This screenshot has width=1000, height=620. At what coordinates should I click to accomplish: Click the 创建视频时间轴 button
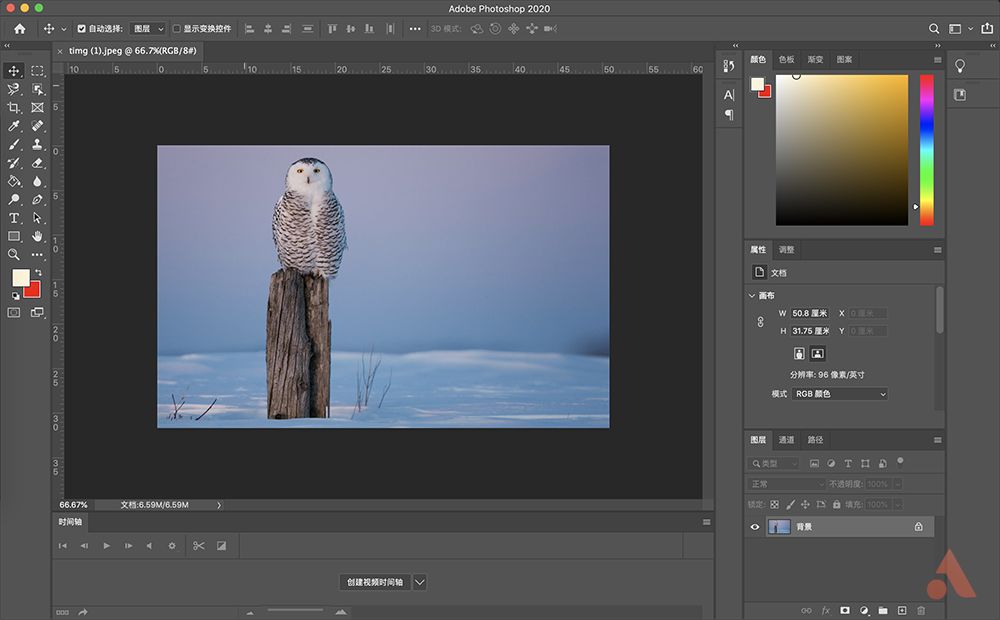point(375,582)
